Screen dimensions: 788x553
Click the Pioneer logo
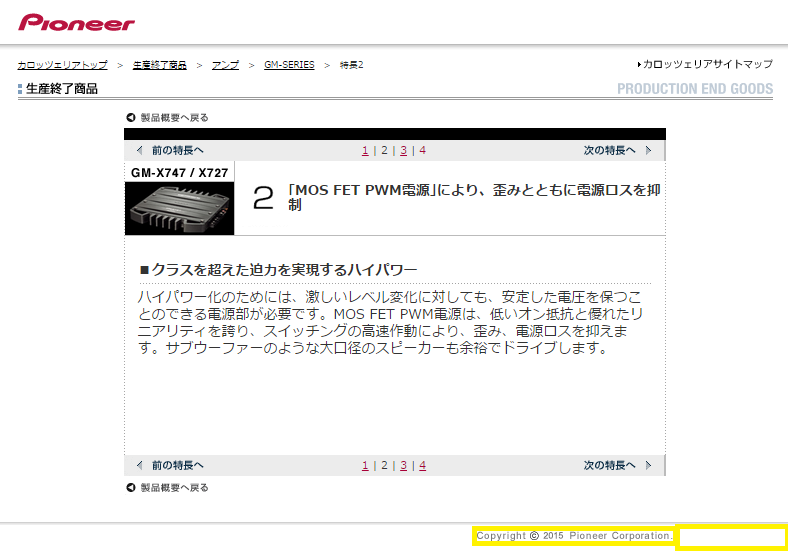click(x=76, y=22)
